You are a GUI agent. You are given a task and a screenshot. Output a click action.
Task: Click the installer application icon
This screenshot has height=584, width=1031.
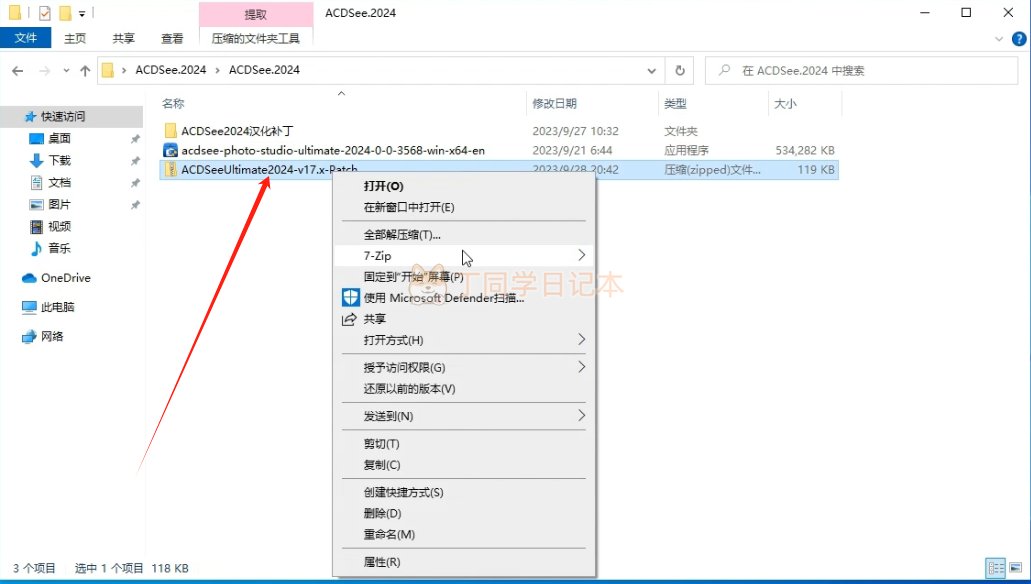pos(170,150)
